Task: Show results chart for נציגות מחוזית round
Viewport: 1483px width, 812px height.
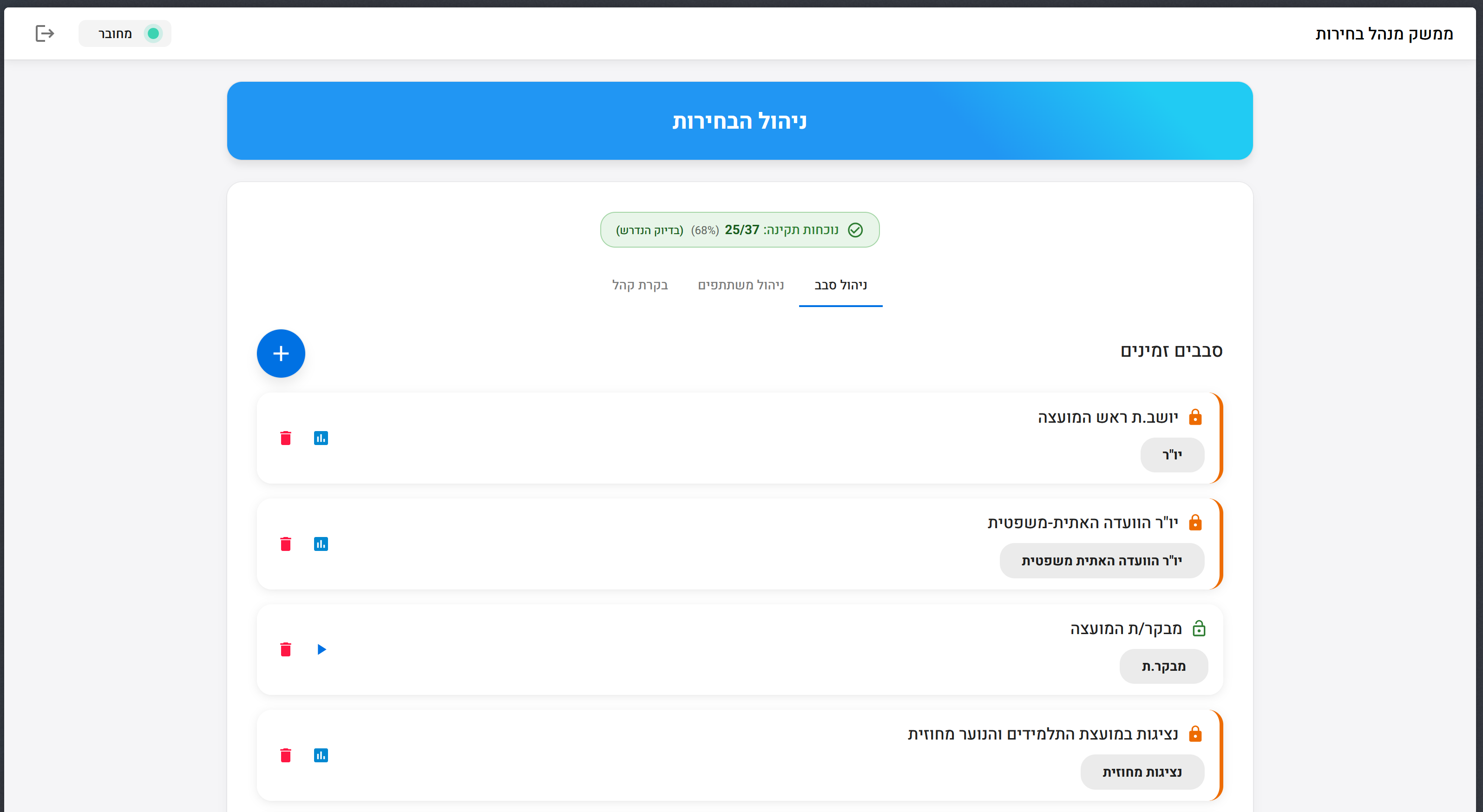Action: tap(321, 755)
